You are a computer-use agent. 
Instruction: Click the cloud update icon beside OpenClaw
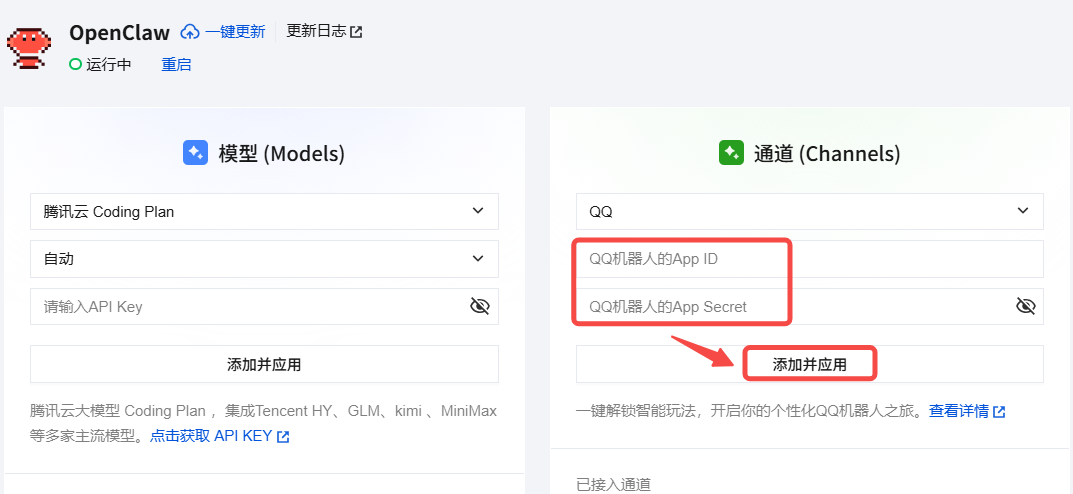click(x=190, y=32)
